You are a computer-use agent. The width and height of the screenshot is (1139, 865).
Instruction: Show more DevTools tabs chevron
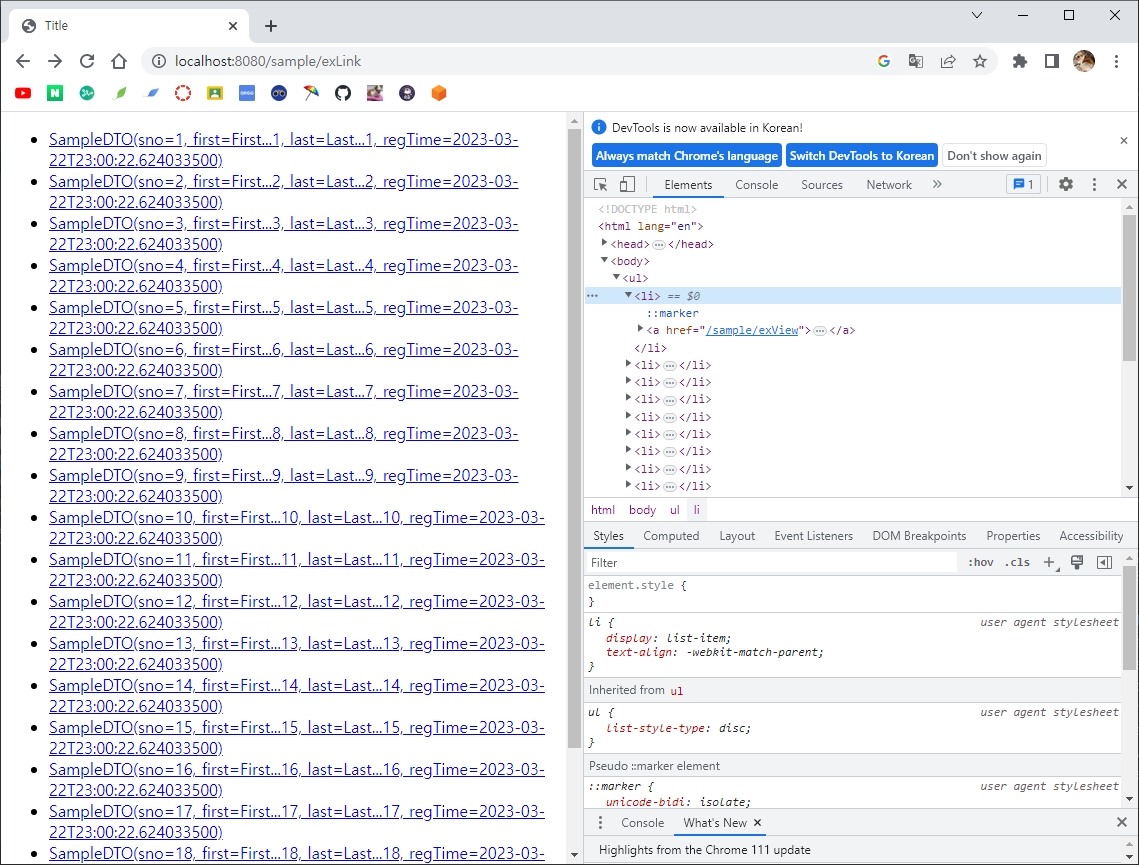937,184
